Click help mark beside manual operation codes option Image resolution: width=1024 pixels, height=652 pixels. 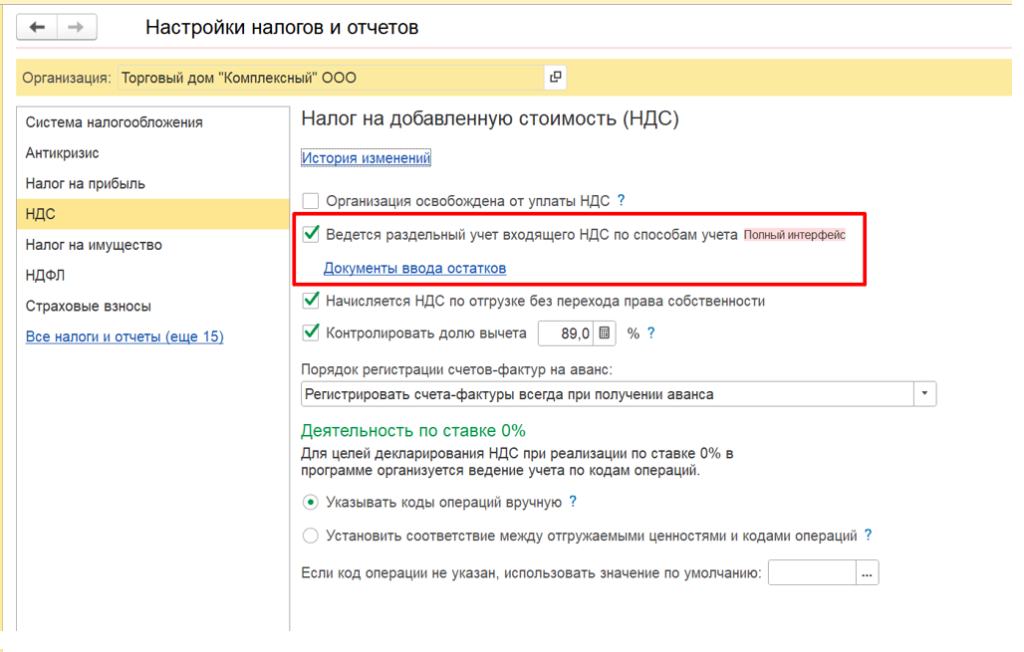(x=573, y=502)
